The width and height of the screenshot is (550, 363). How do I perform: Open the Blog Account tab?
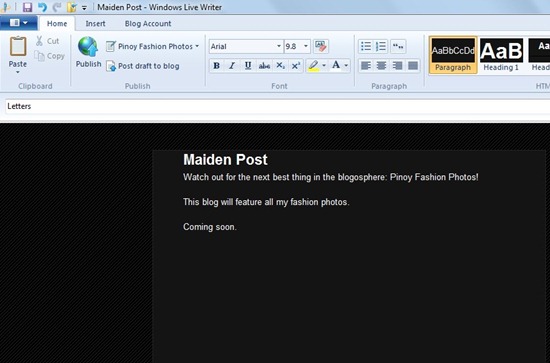click(x=148, y=23)
